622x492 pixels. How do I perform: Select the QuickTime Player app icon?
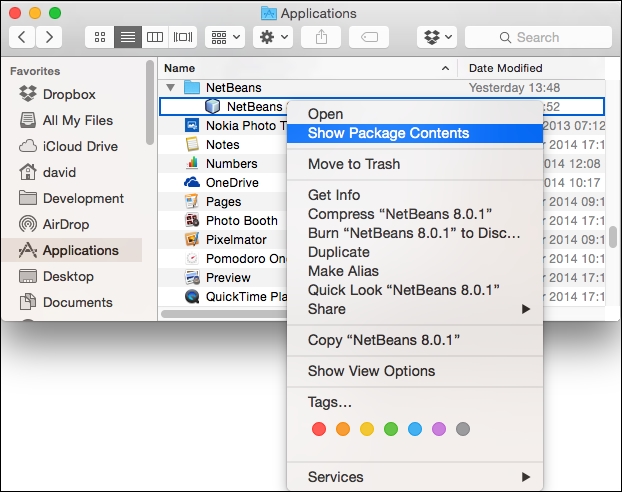pos(192,296)
